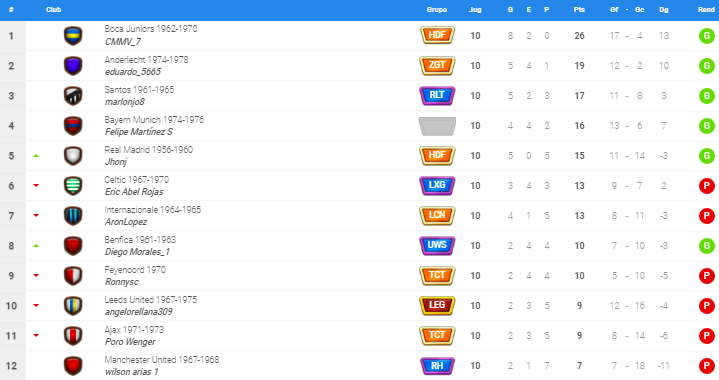The width and height of the screenshot is (719, 380).
Task: Open the Real Madrid 1956-1960 team link
Action: pos(149,149)
